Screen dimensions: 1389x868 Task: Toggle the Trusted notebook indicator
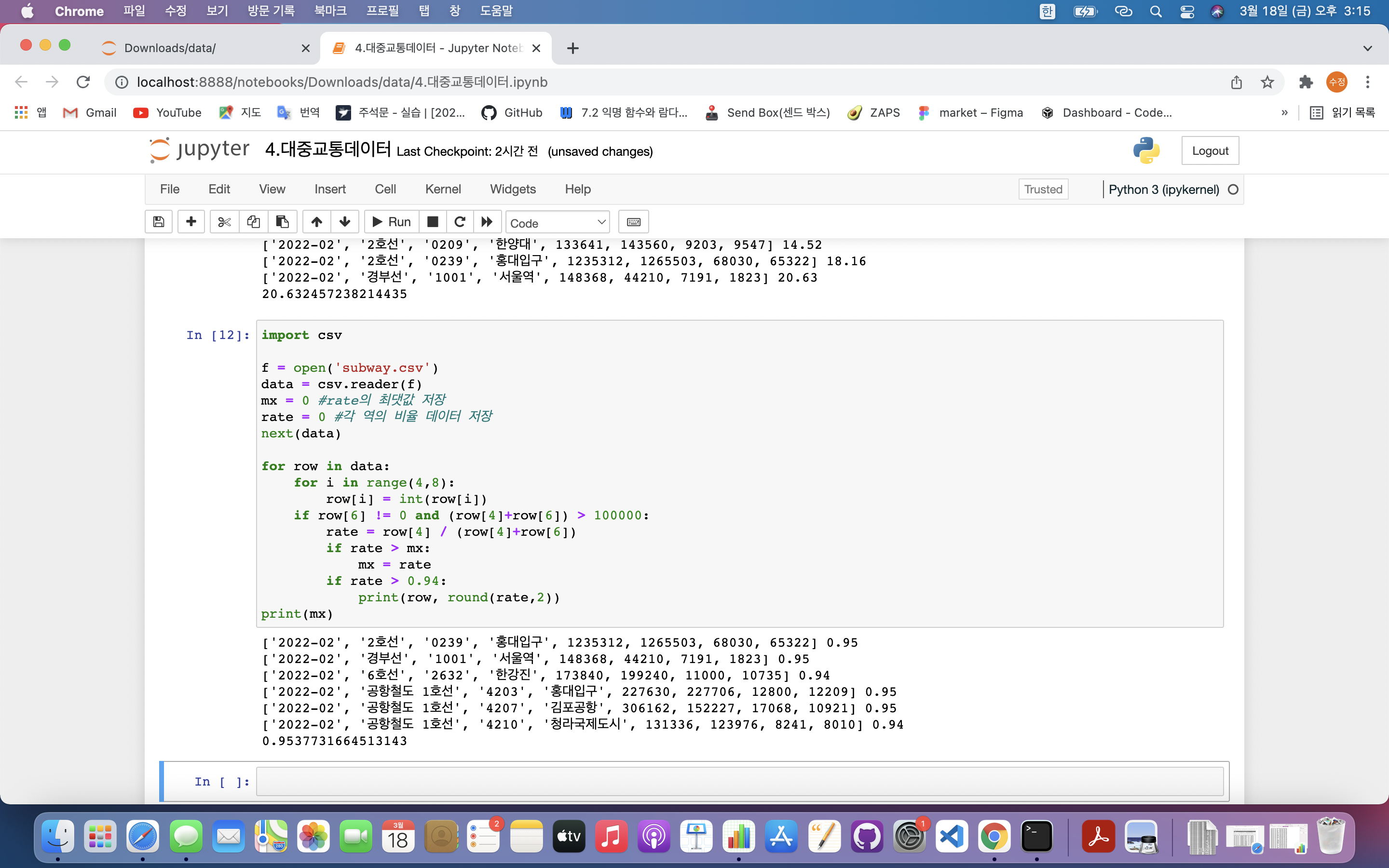[1043, 190]
